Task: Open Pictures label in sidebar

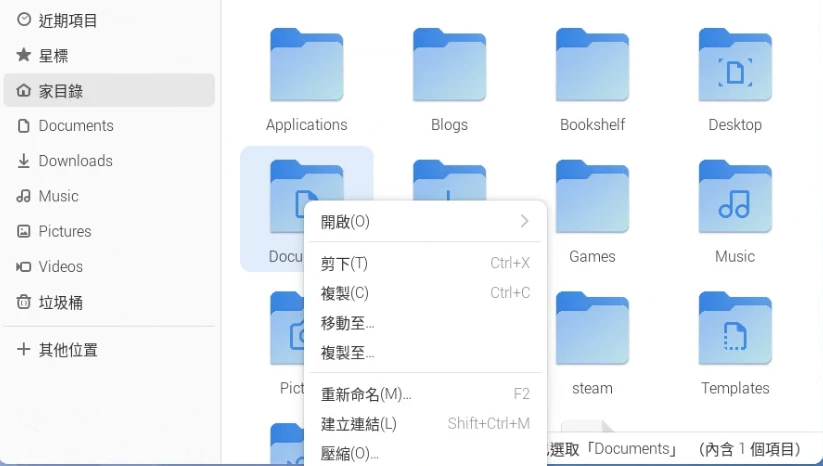Action: tap(65, 231)
